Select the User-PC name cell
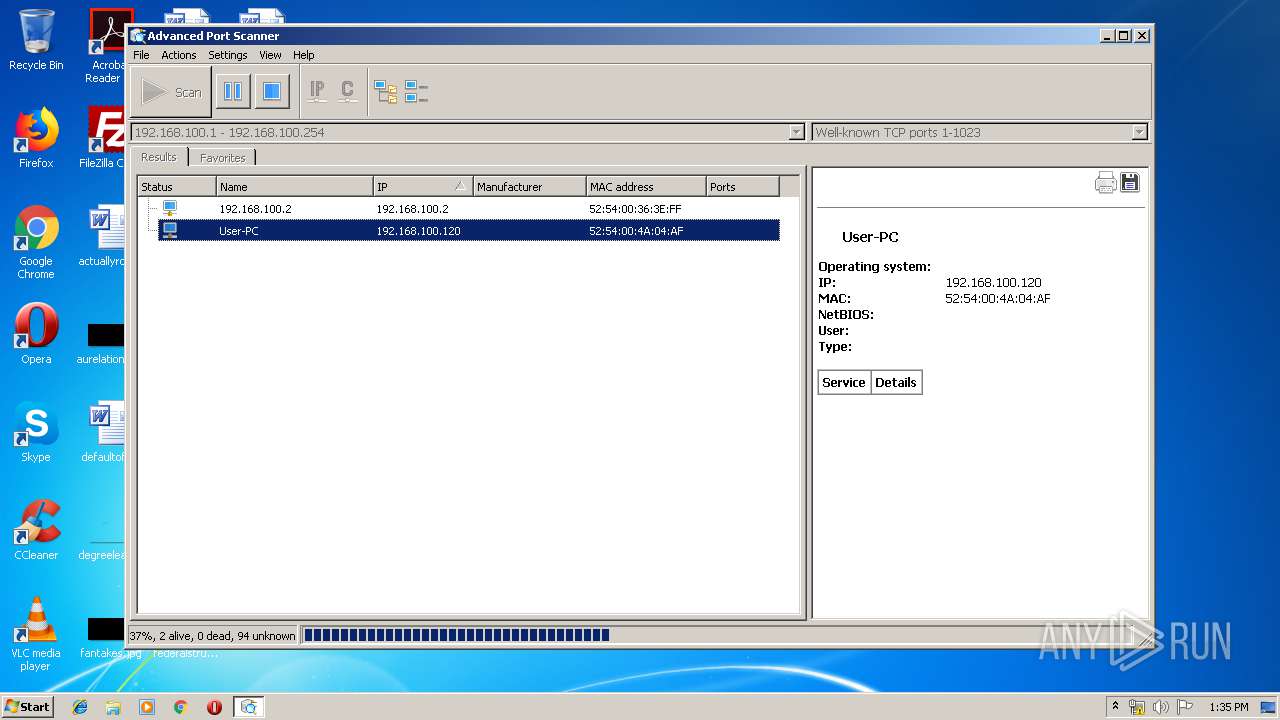The image size is (1280, 720). click(x=239, y=231)
